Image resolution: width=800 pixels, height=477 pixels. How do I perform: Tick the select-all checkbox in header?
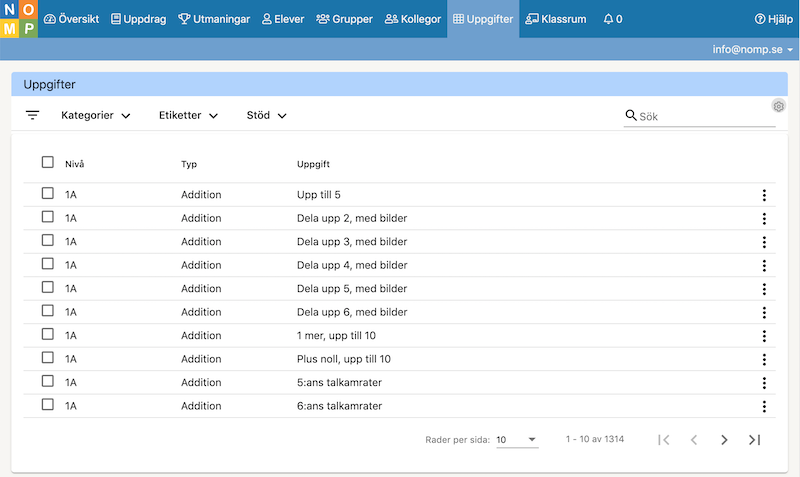tap(47, 162)
